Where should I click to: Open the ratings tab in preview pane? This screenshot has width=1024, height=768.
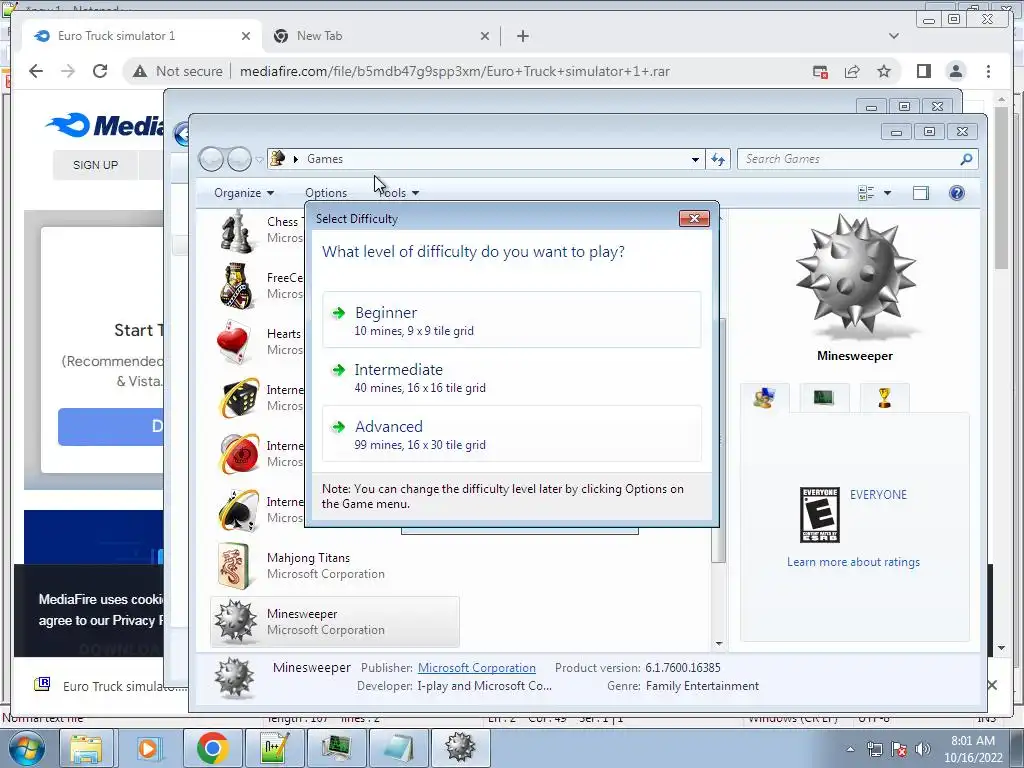(x=764, y=397)
